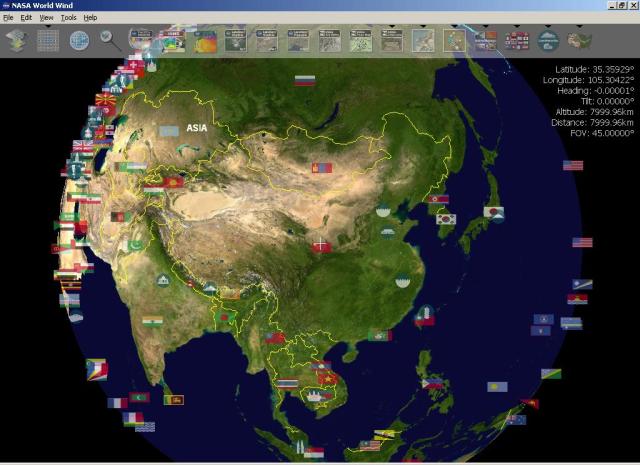Viewport: 640px width, 465px height.
Task: Toggle the pale blue coastline map layer
Action: tap(423, 40)
